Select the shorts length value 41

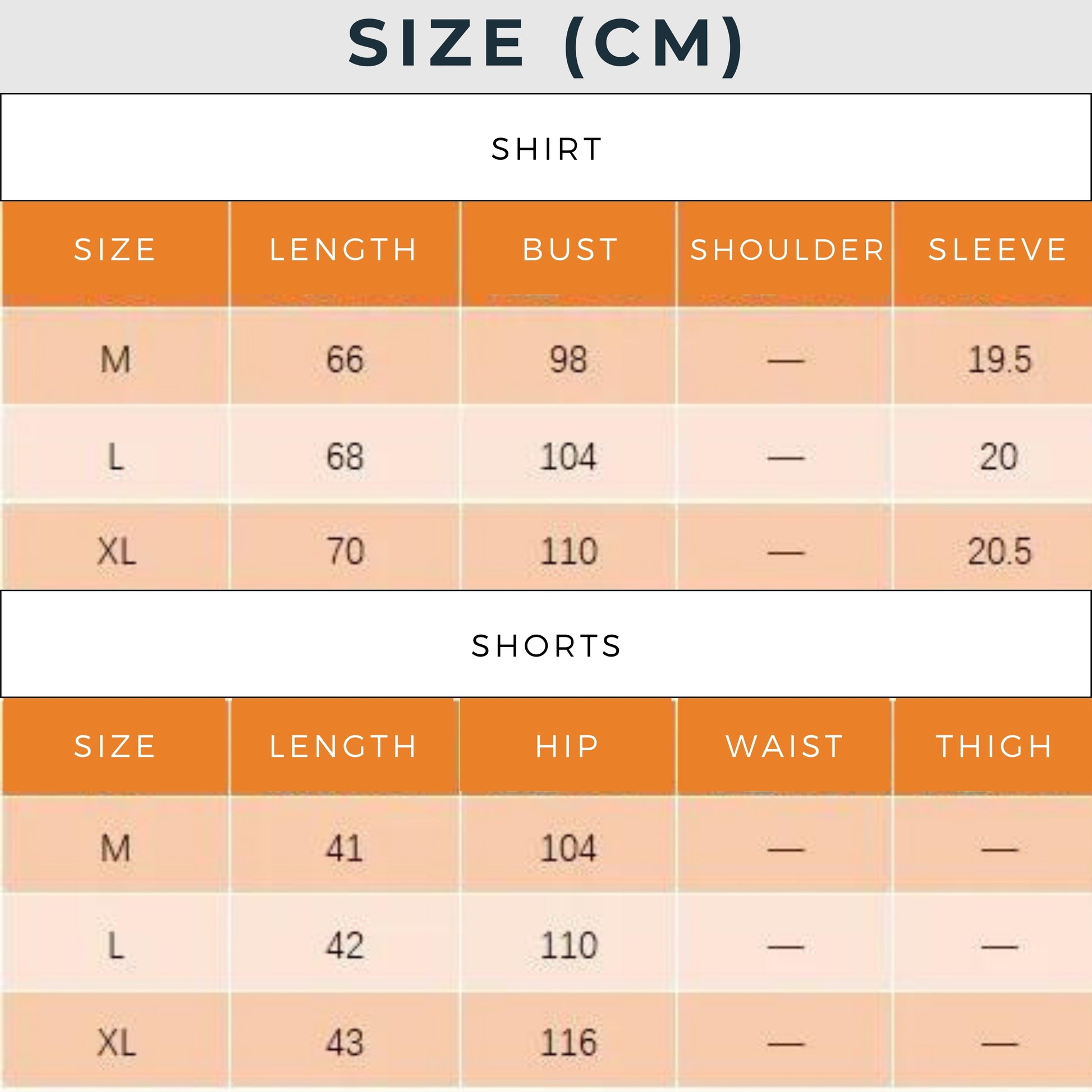344,848
